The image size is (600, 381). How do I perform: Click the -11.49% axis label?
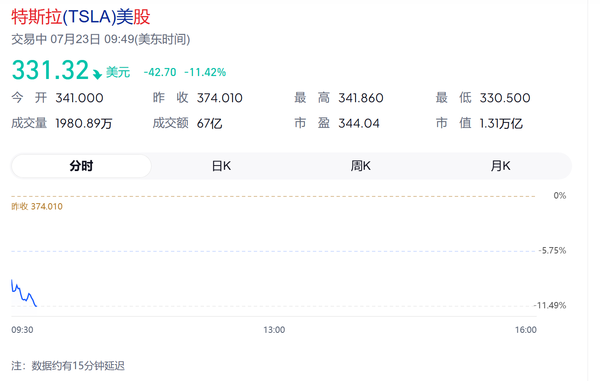(x=550, y=306)
